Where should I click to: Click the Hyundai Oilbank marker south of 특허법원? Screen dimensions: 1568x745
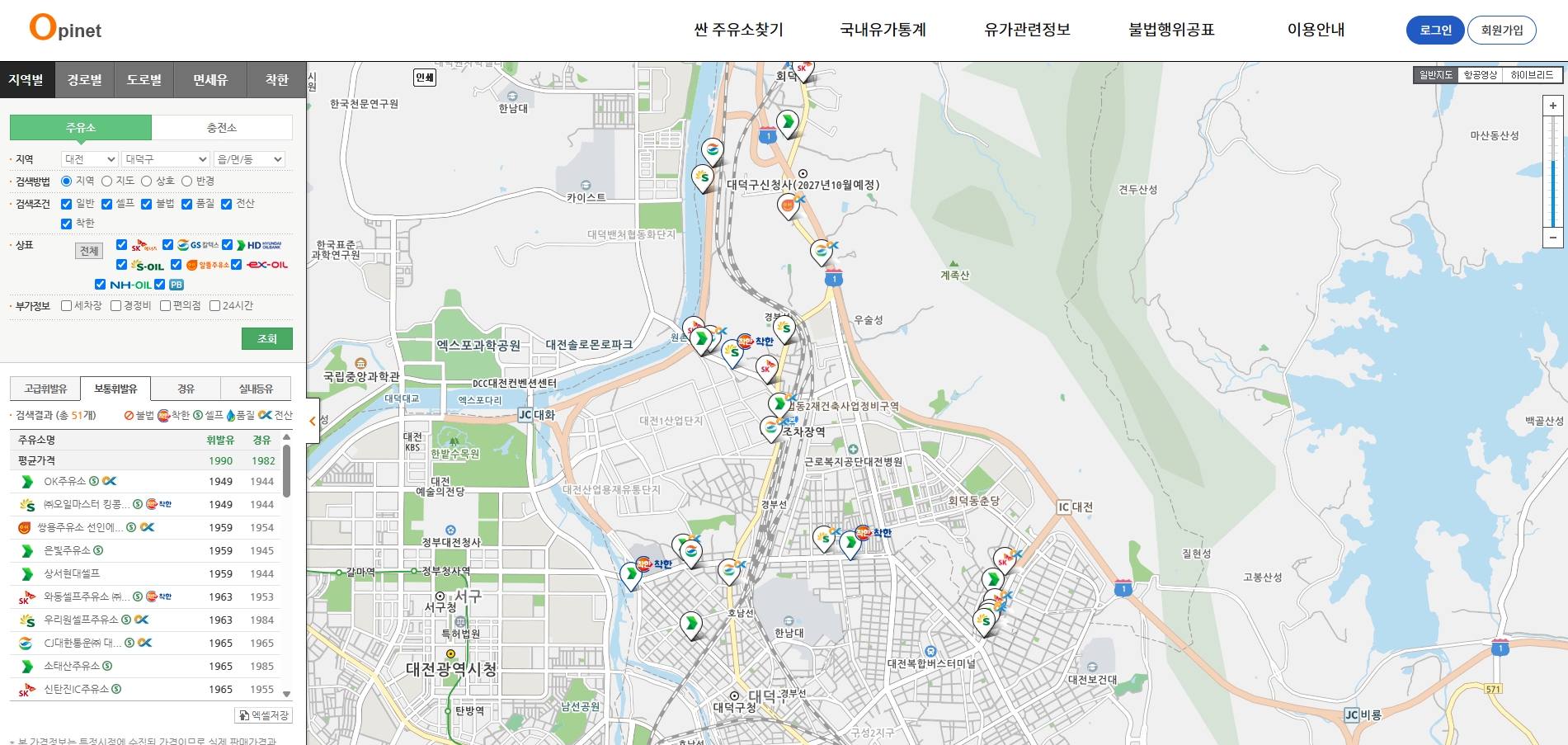[691, 625]
